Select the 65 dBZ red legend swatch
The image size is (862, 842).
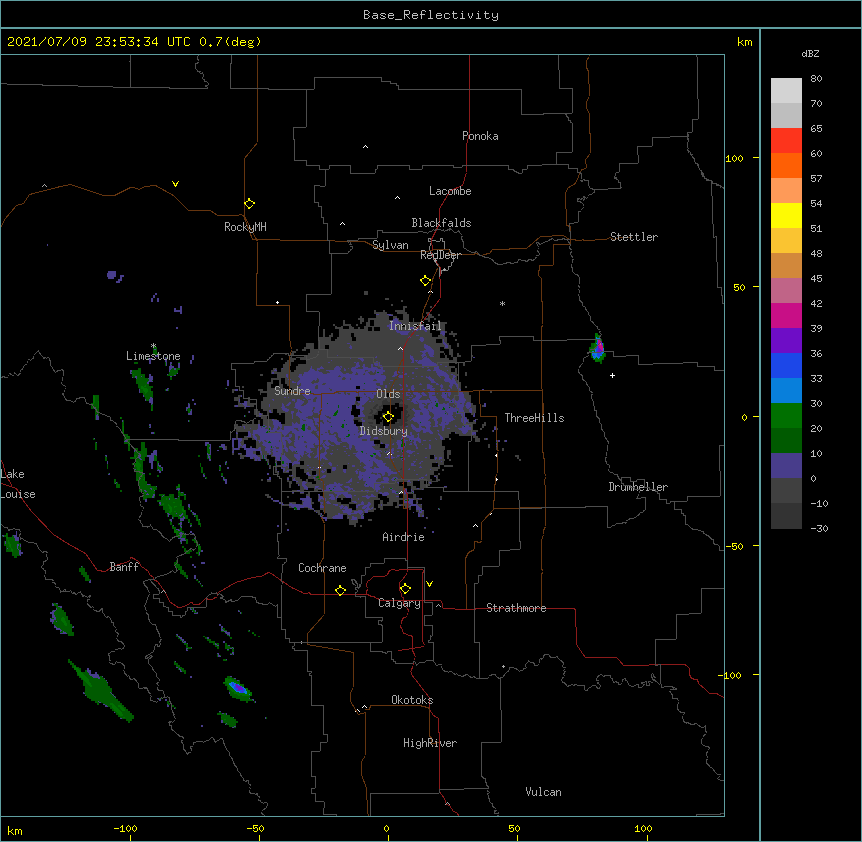tap(786, 140)
